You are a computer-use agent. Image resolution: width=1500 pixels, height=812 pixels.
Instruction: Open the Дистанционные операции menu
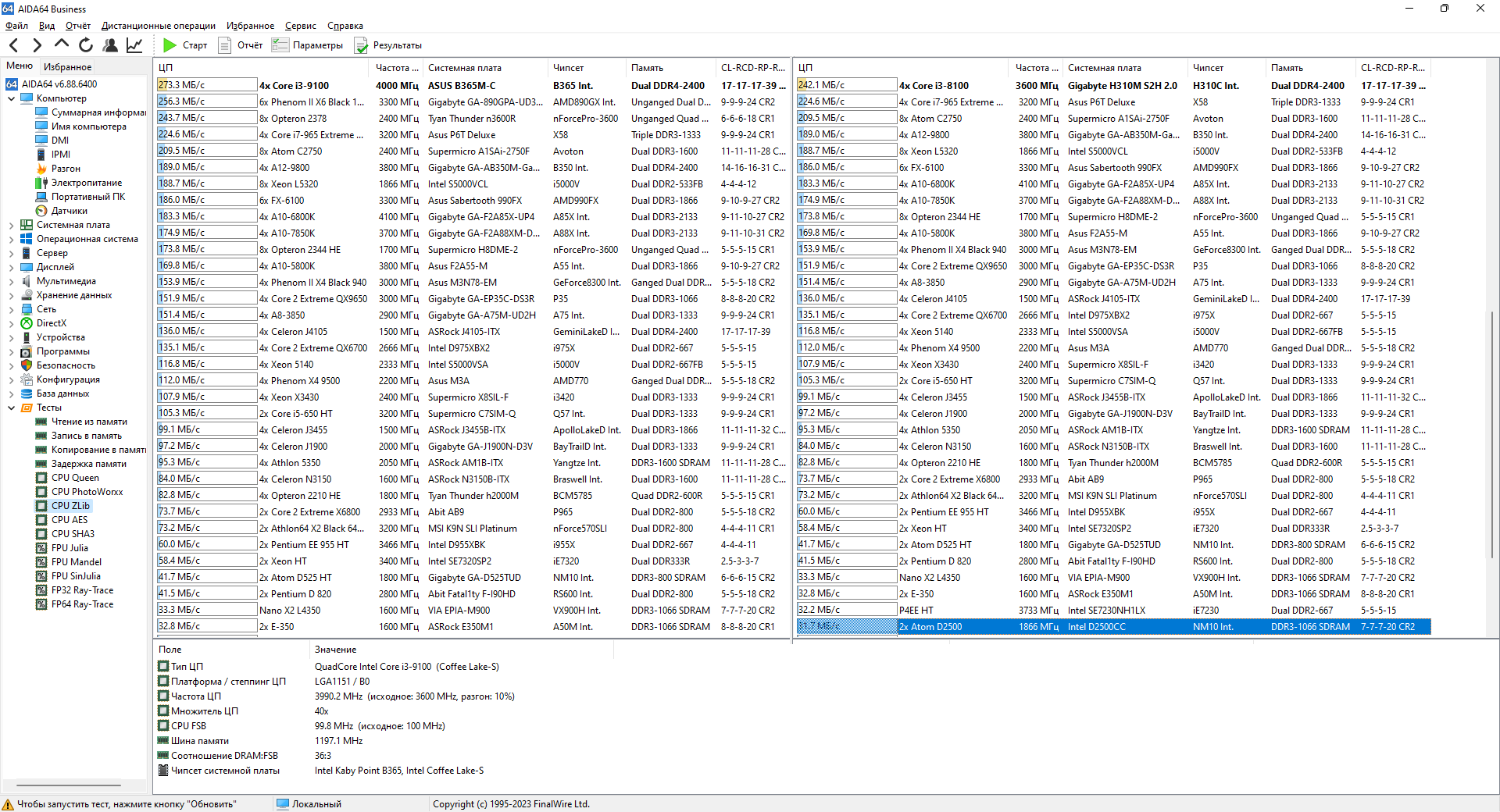(159, 26)
